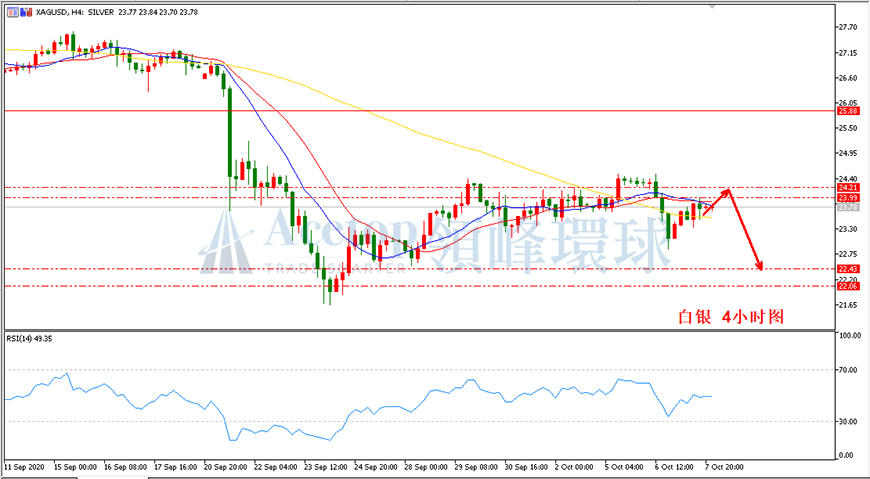This screenshot has width=870, height=479.
Task: Click the 27.70 price axis label
Action: pos(849,27)
